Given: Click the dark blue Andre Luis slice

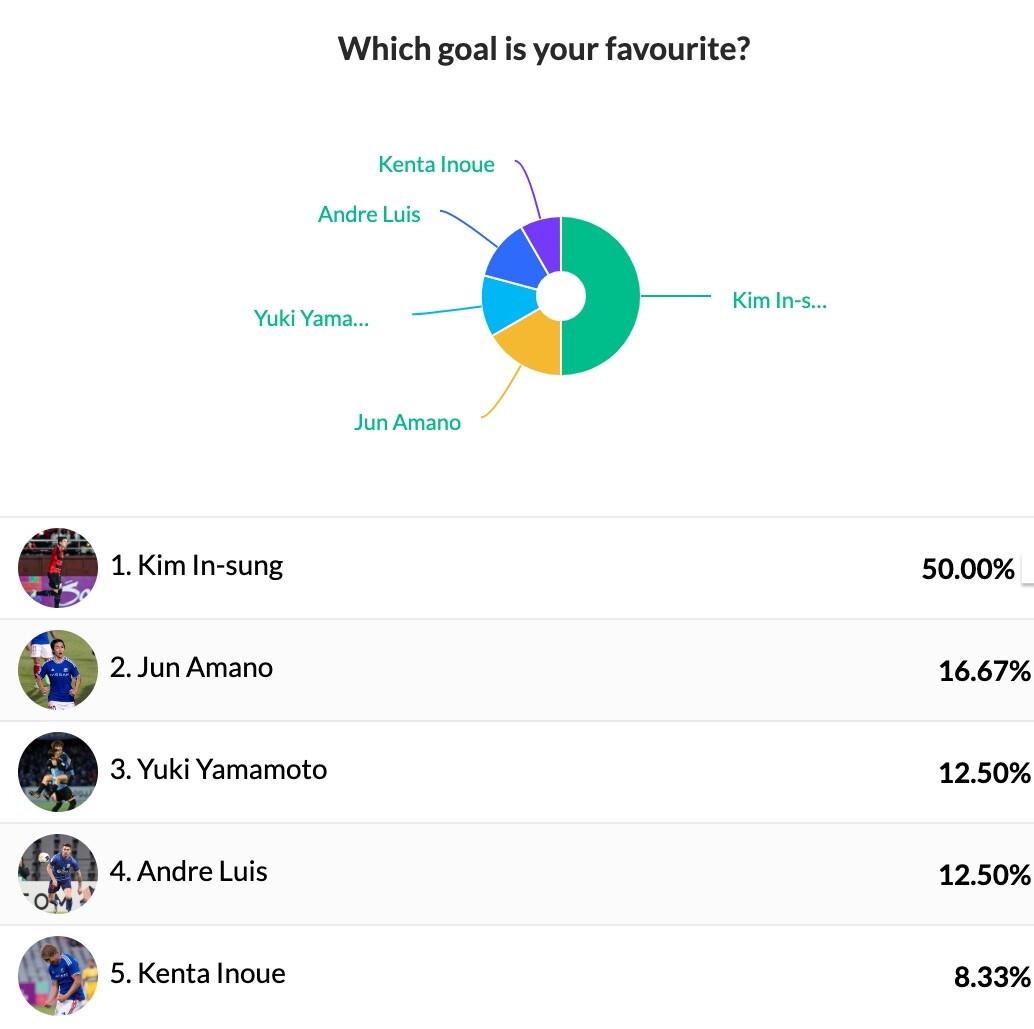Looking at the screenshot, I should point(516,257).
